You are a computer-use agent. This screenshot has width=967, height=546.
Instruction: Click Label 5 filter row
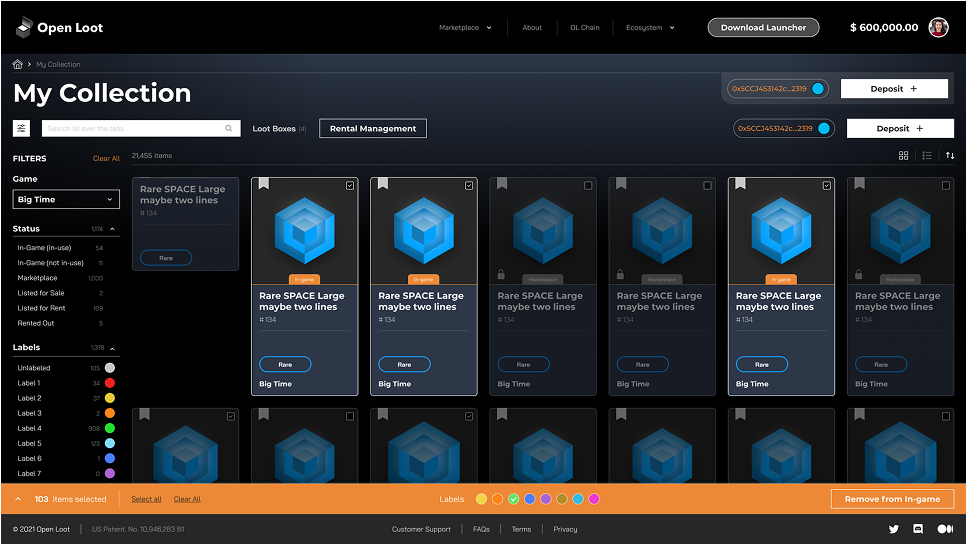coord(64,444)
